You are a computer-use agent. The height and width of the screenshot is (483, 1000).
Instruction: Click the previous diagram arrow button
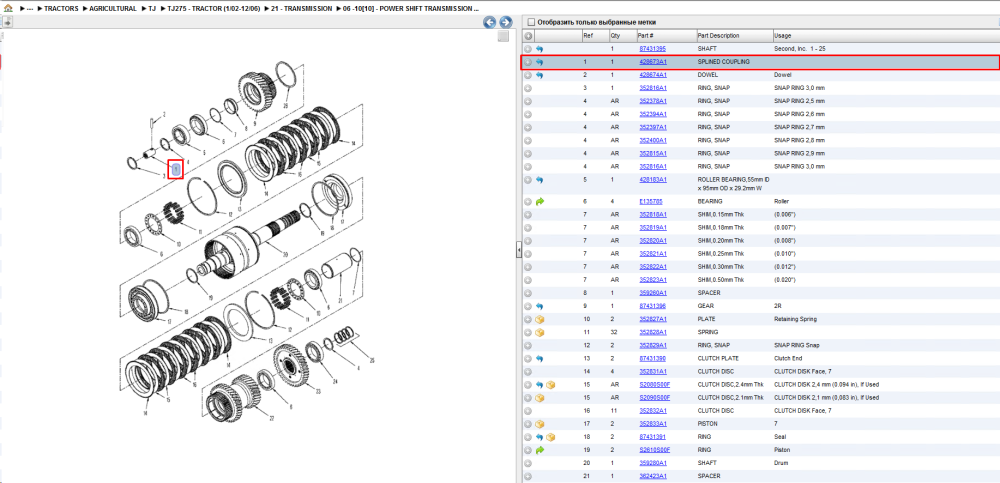click(489, 22)
